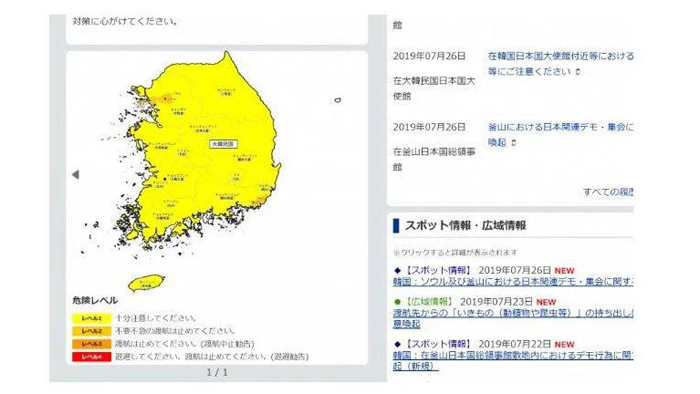Click the orange Seoul region on the map
The height and width of the screenshot is (394, 700).
tap(165, 98)
